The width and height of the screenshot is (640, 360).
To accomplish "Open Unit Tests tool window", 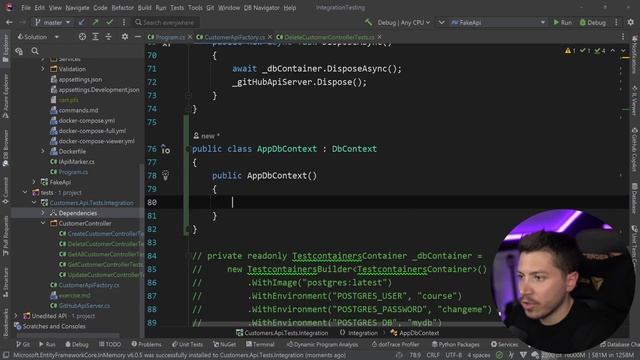I will point(187,344).
